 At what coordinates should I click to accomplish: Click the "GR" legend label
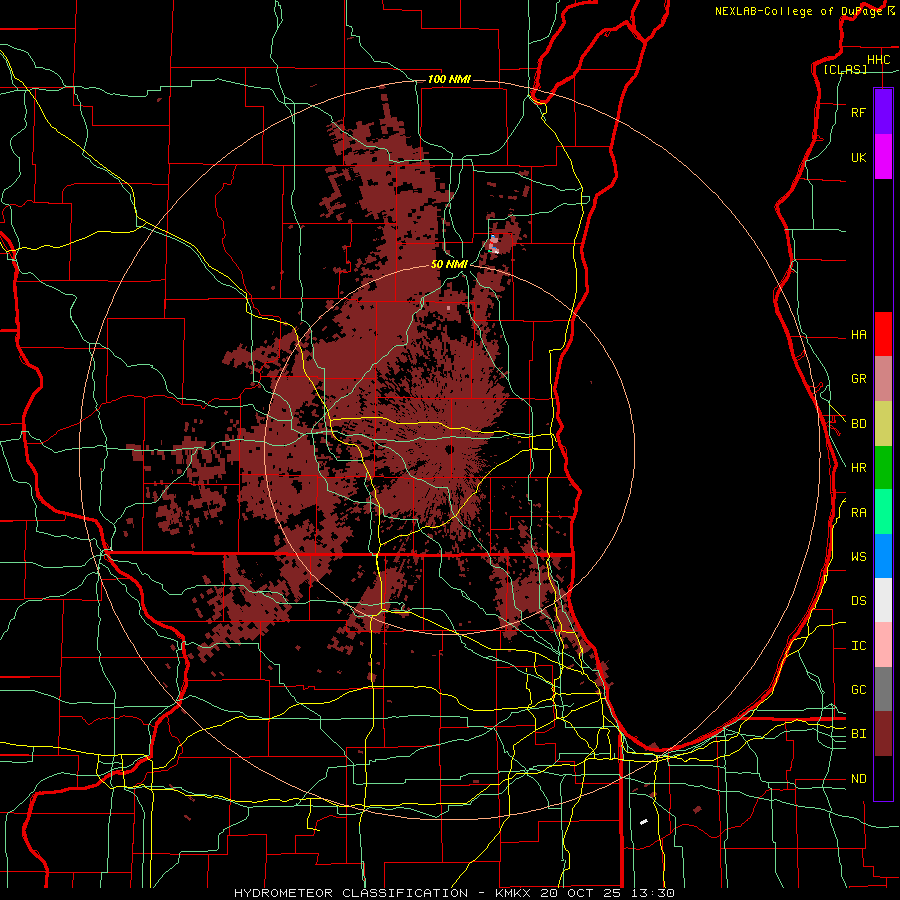[858, 379]
